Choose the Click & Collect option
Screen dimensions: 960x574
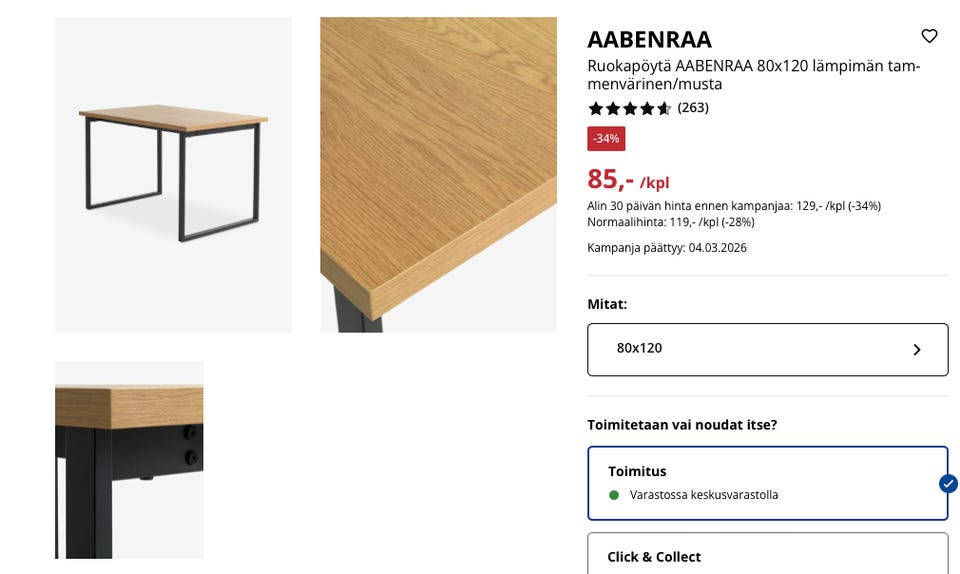(x=767, y=556)
